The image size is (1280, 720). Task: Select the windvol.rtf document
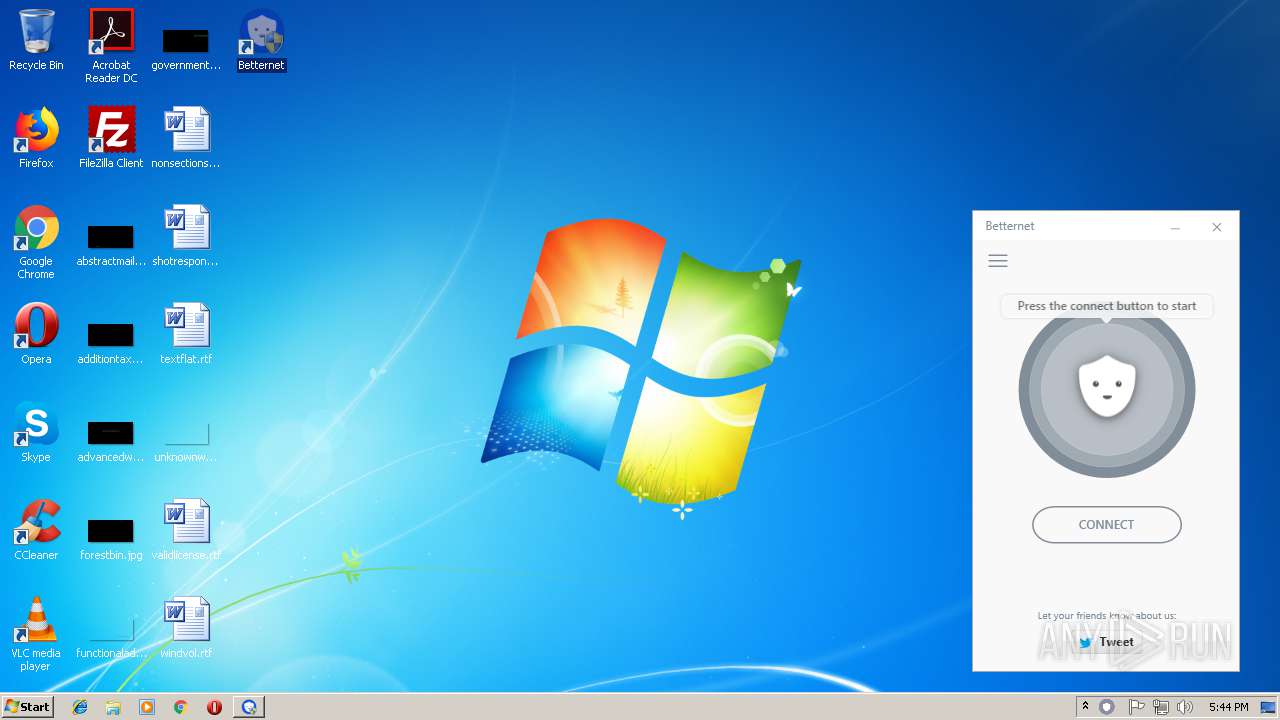186,628
